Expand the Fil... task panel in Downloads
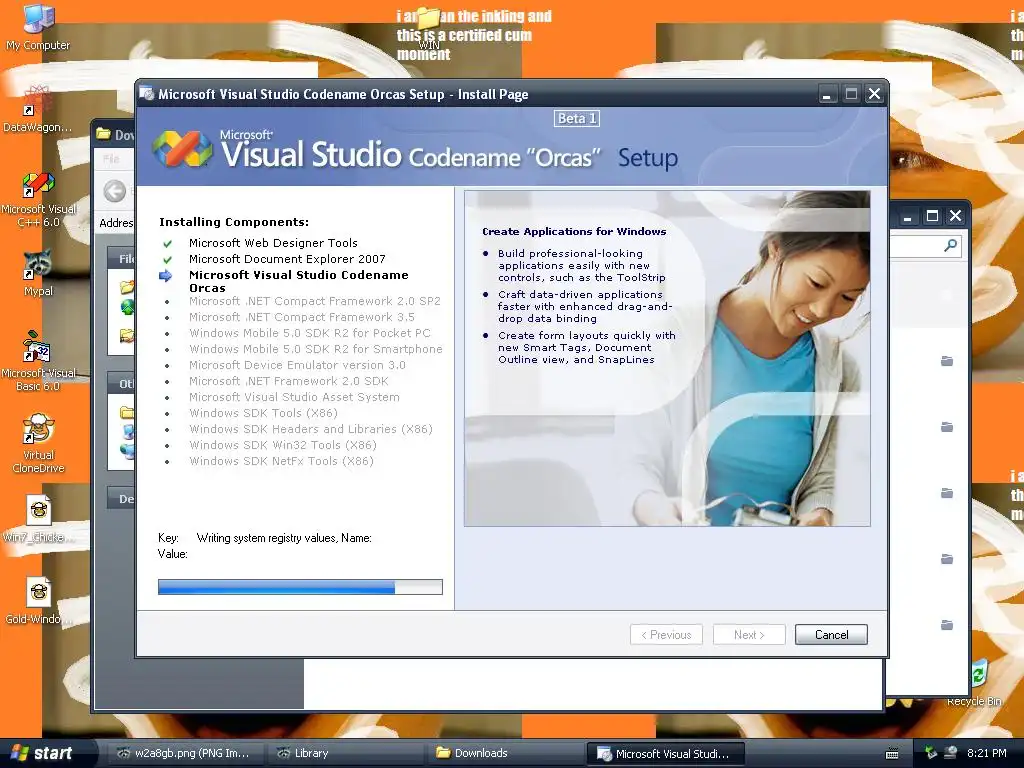Screen dimensions: 1024x768 point(121,259)
